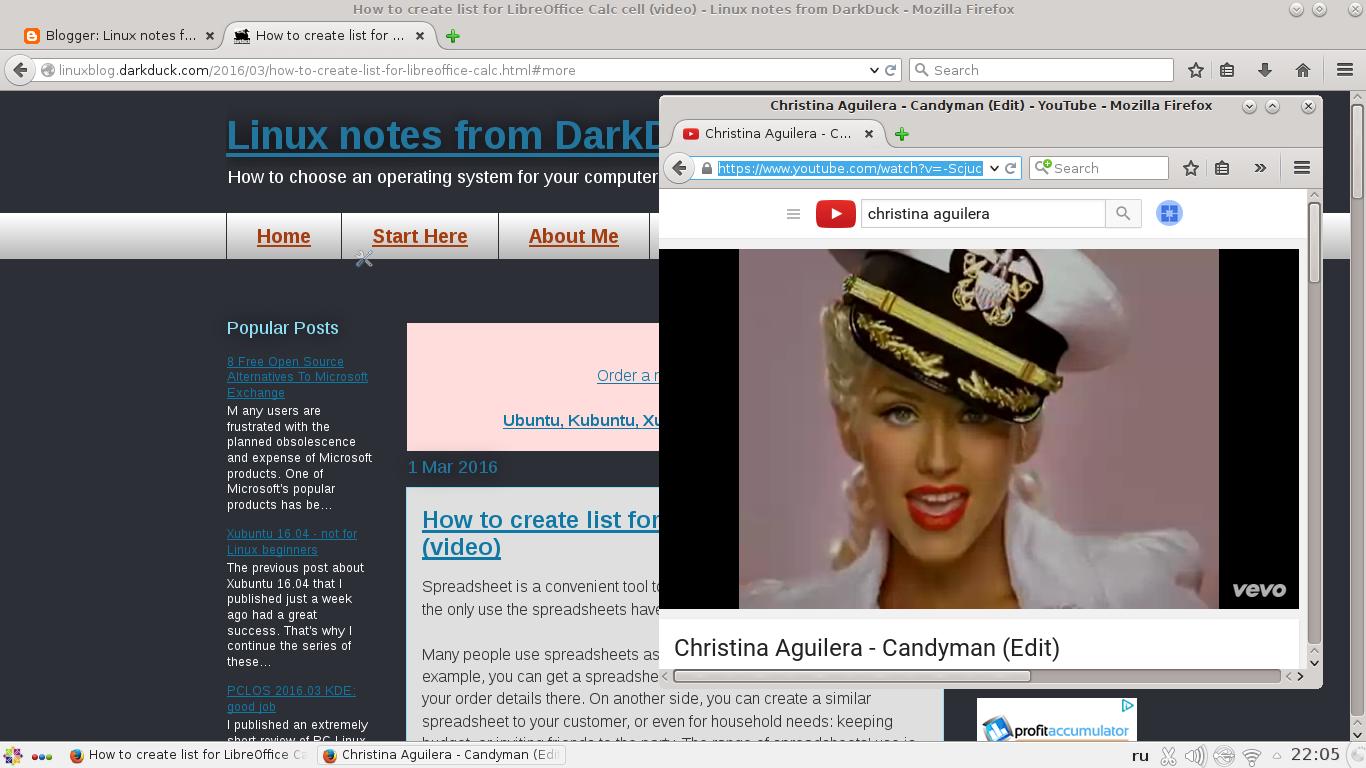Click 'Order a' link in pink banner

pyautogui.click(x=628, y=376)
